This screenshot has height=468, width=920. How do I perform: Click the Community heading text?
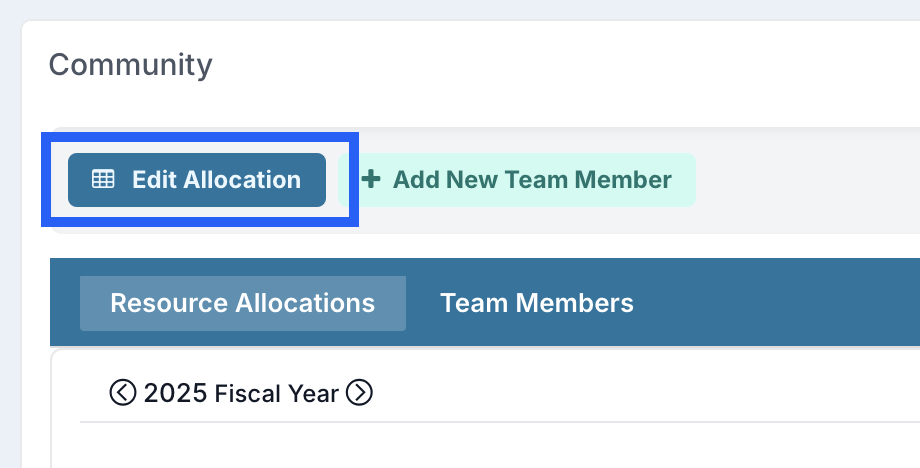coord(130,65)
